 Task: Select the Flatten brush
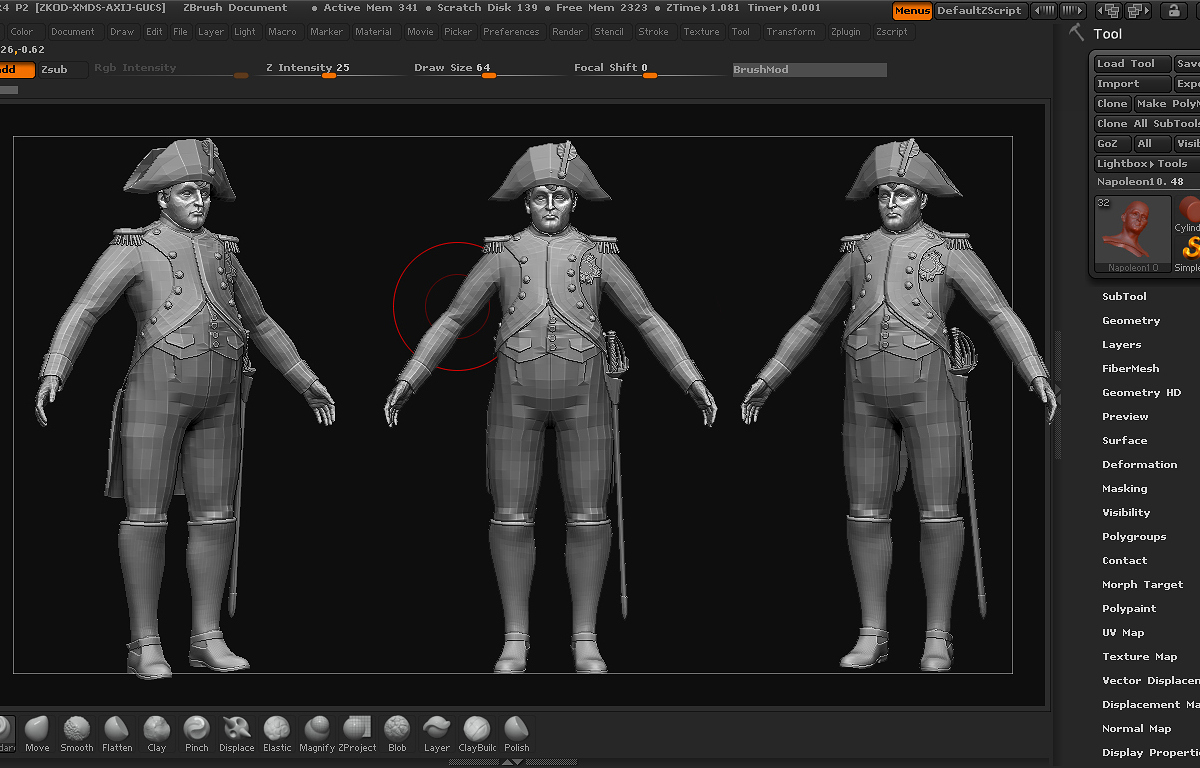point(117,735)
